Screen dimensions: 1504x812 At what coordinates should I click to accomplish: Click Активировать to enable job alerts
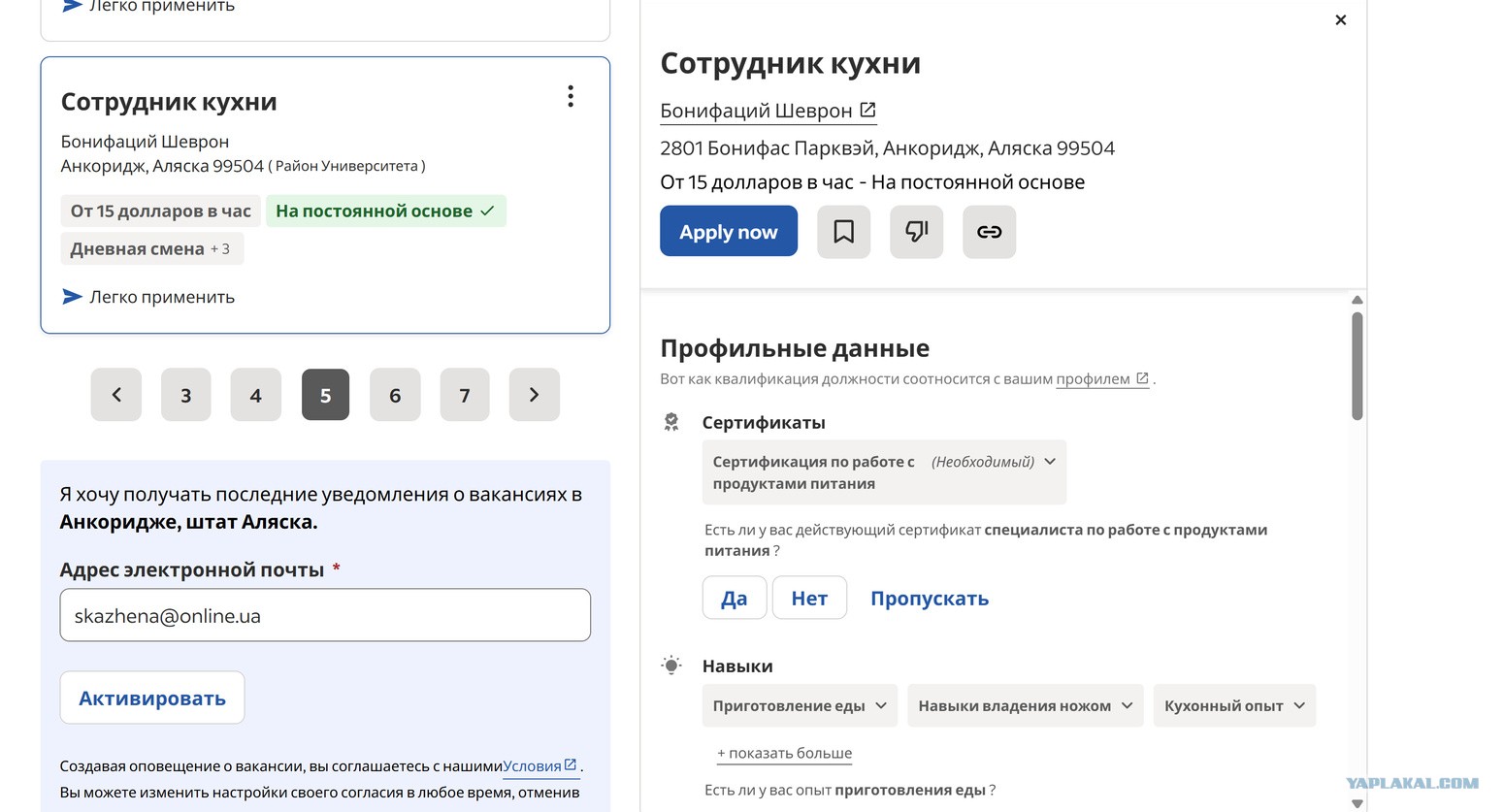[x=152, y=698]
